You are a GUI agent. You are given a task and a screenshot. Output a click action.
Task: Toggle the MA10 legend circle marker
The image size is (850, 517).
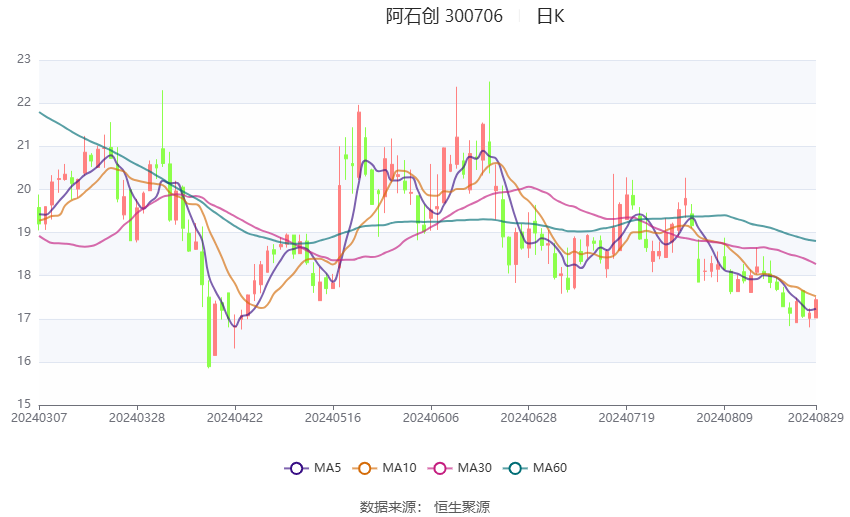click(365, 468)
